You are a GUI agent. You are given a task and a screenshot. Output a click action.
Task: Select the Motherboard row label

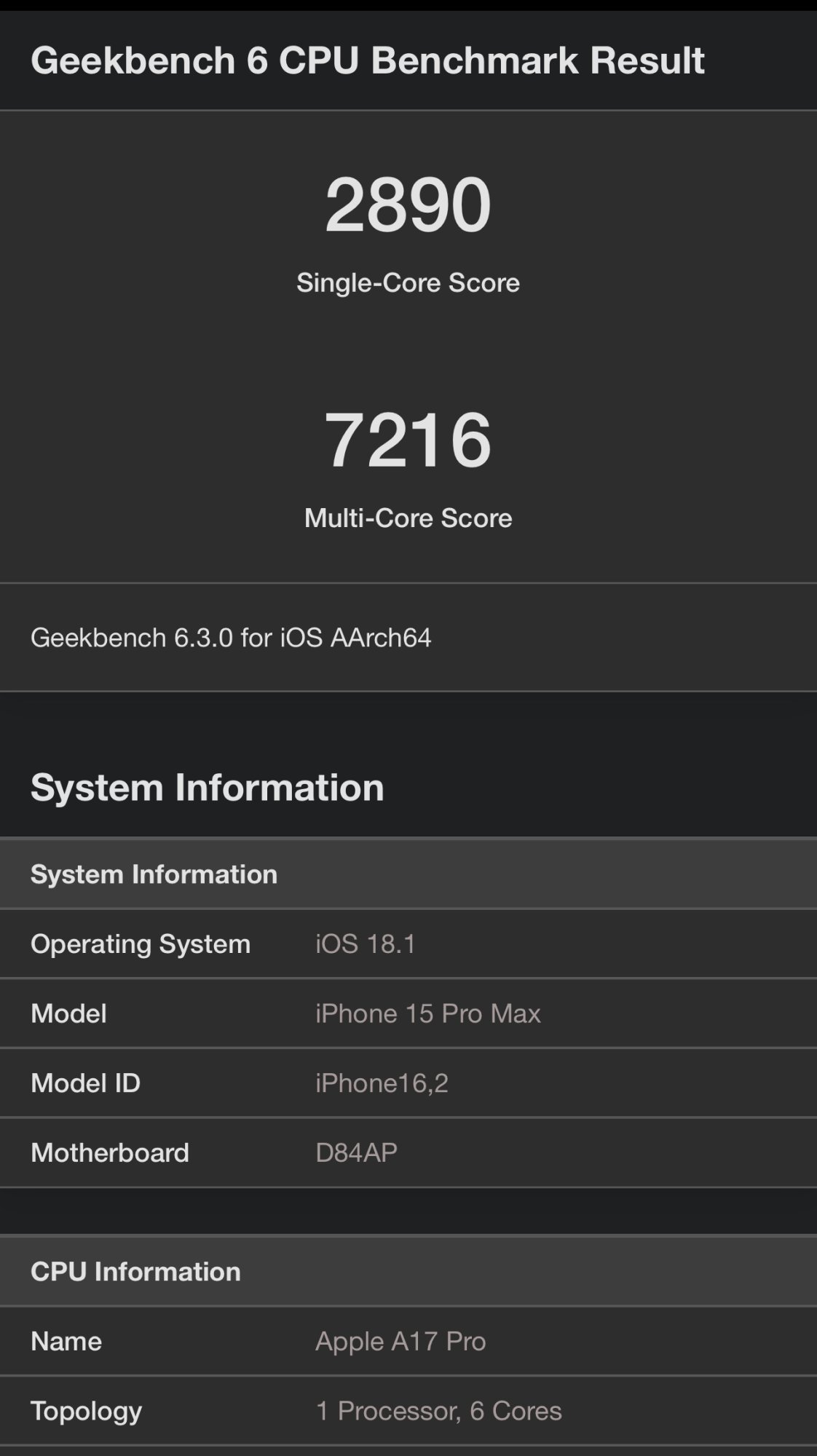pos(109,1152)
